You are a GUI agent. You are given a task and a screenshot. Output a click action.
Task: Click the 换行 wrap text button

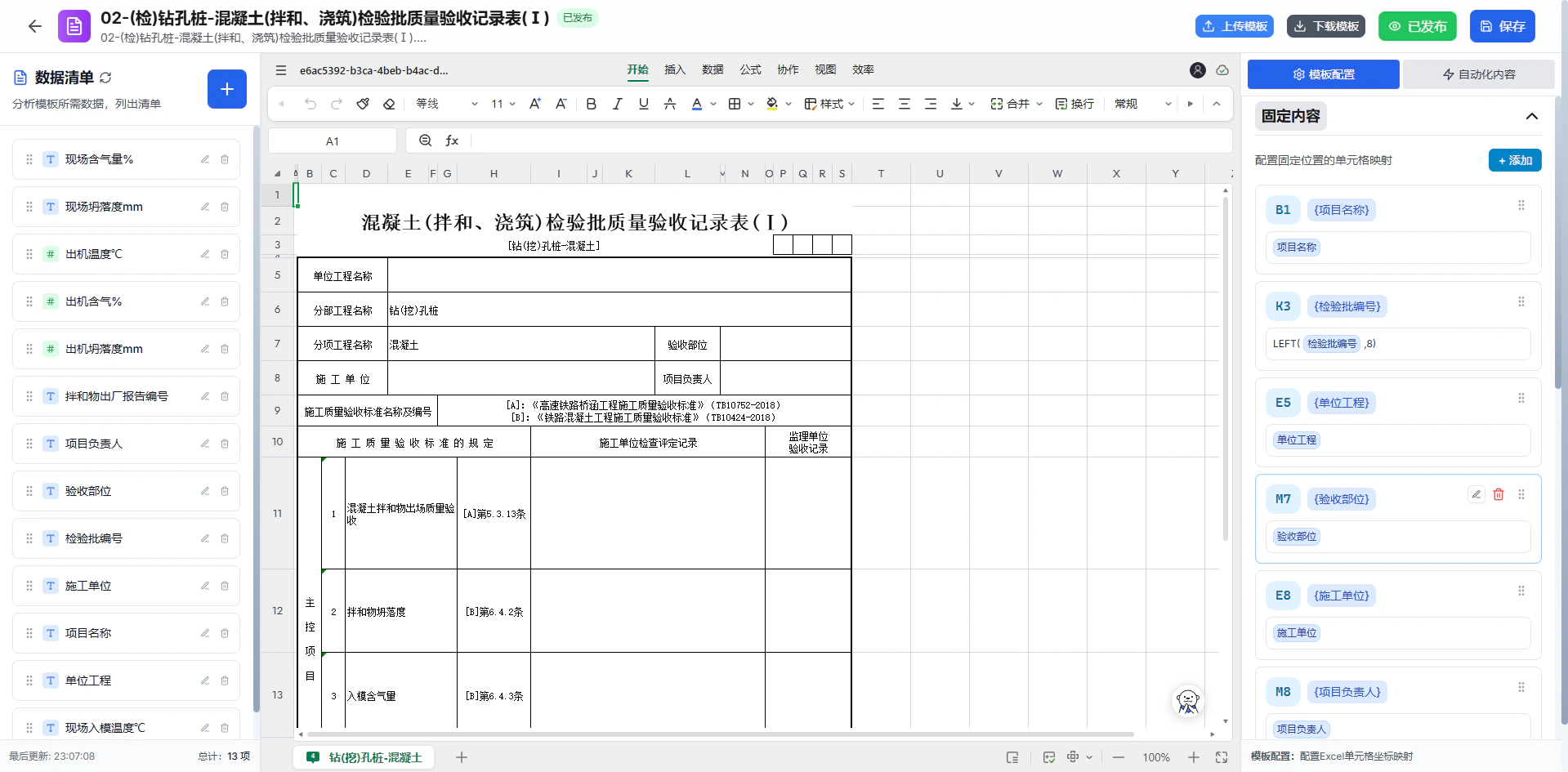click(x=1074, y=104)
